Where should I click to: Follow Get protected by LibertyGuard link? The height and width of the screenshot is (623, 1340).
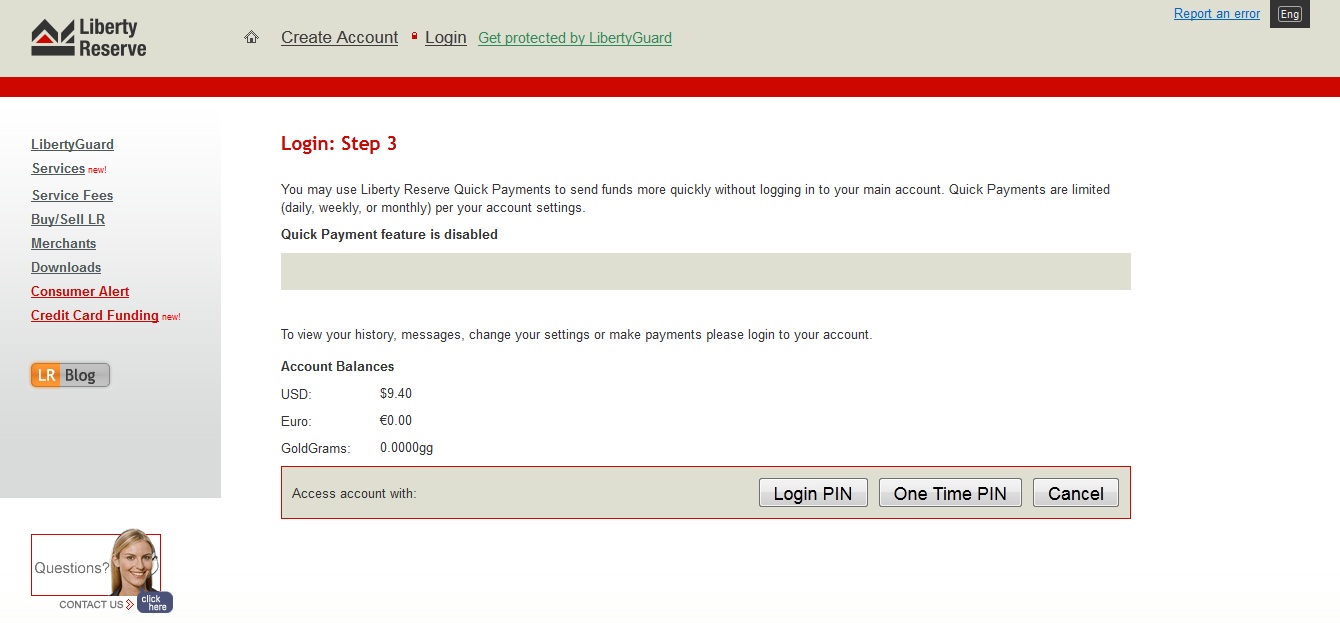coord(575,38)
